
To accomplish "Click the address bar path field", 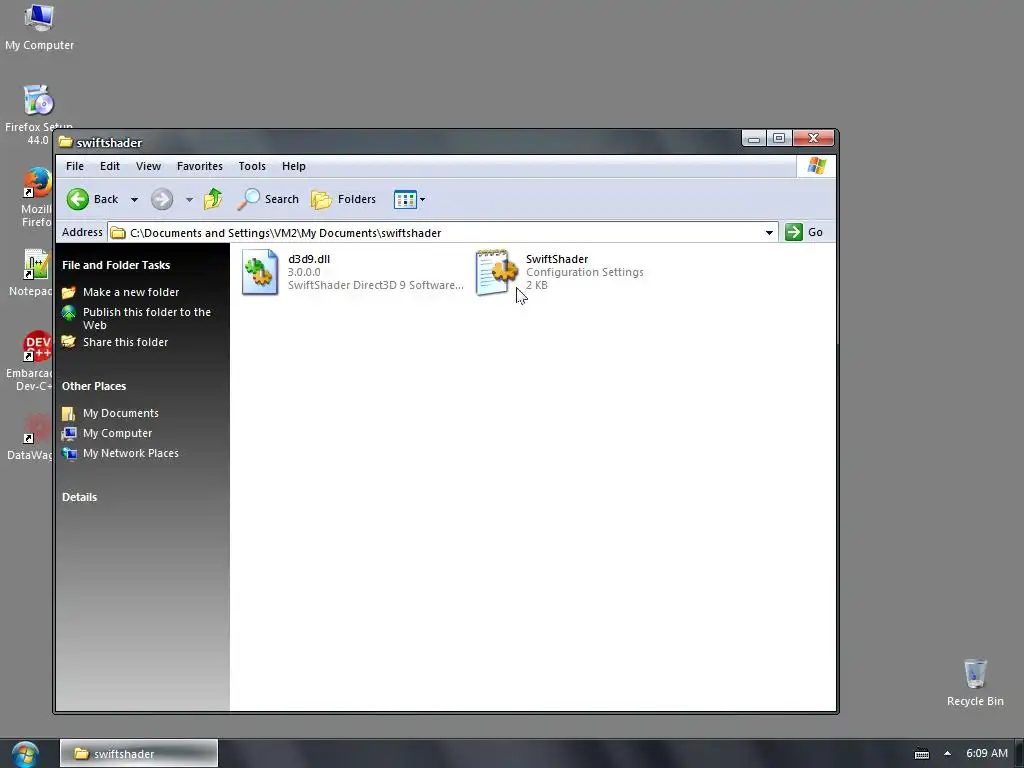I will (443, 232).
